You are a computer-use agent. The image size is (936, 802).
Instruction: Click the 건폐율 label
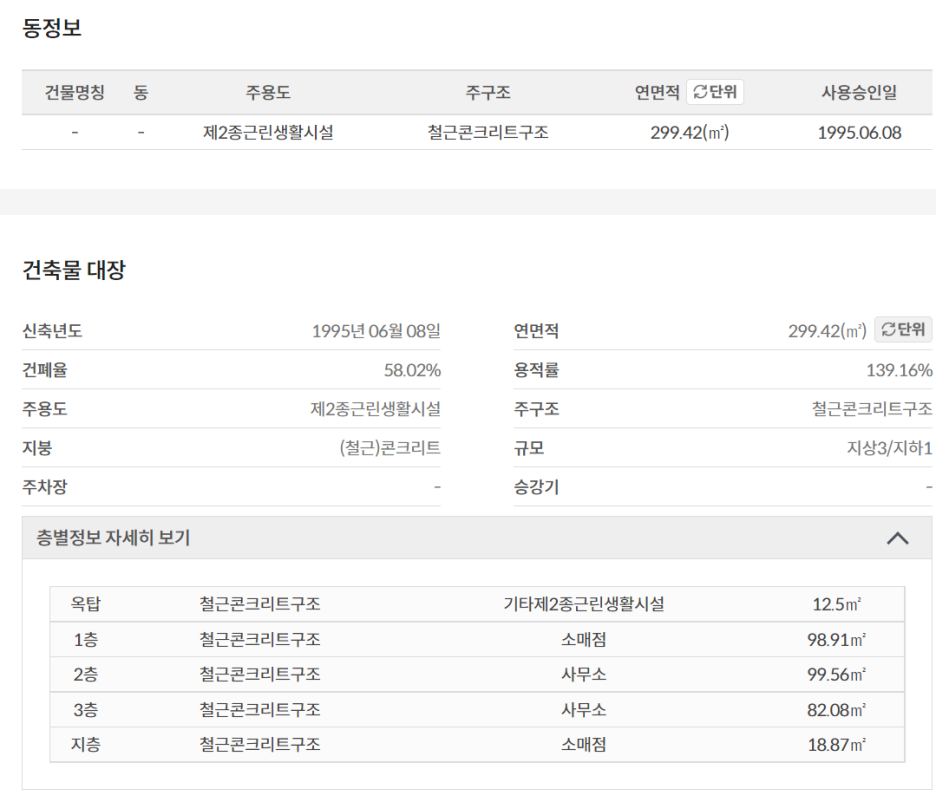click(45, 370)
